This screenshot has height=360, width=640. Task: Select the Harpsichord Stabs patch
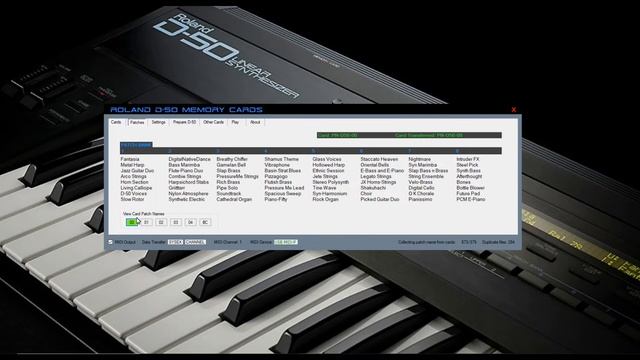coord(189,182)
